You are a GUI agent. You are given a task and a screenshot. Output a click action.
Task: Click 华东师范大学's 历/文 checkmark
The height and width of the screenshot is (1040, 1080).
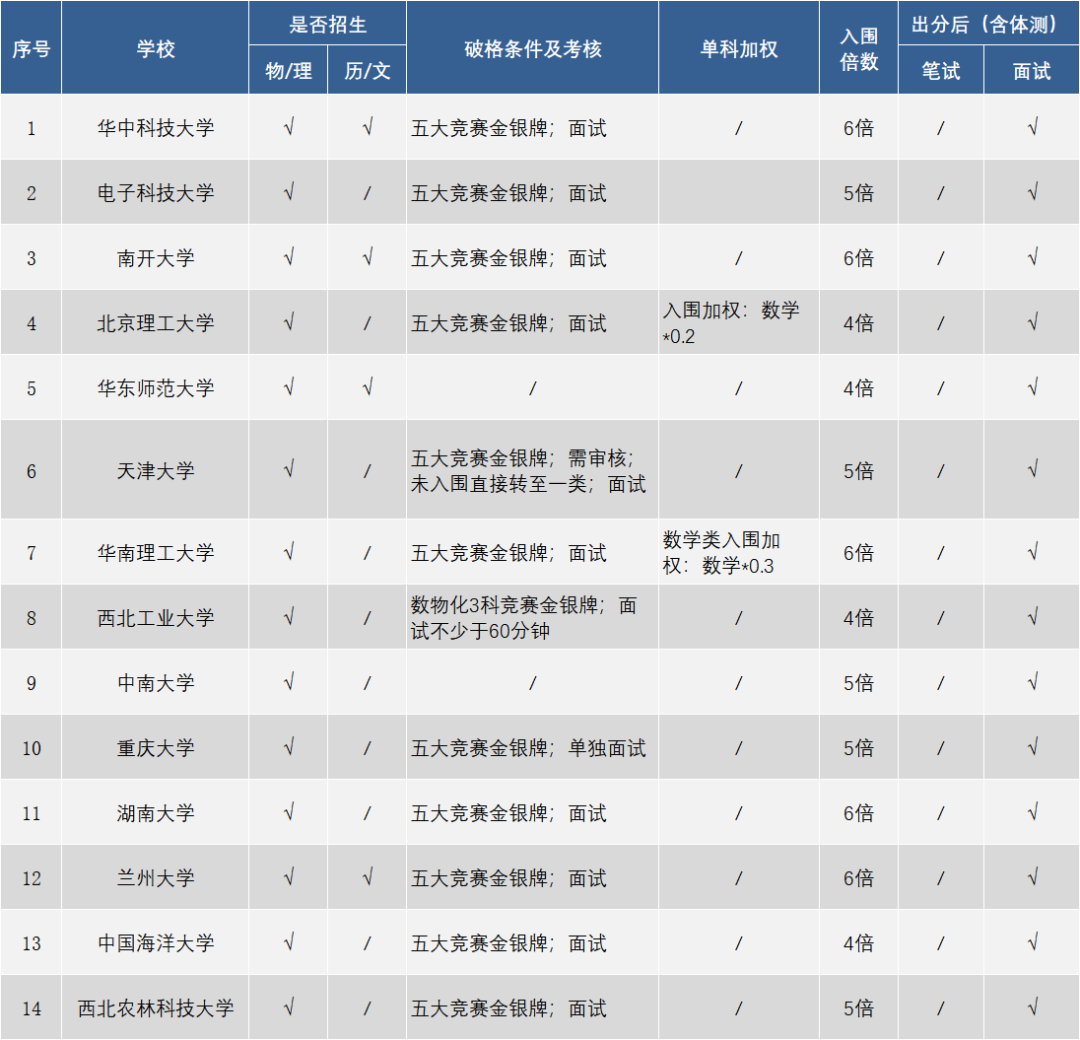(367, 388)
